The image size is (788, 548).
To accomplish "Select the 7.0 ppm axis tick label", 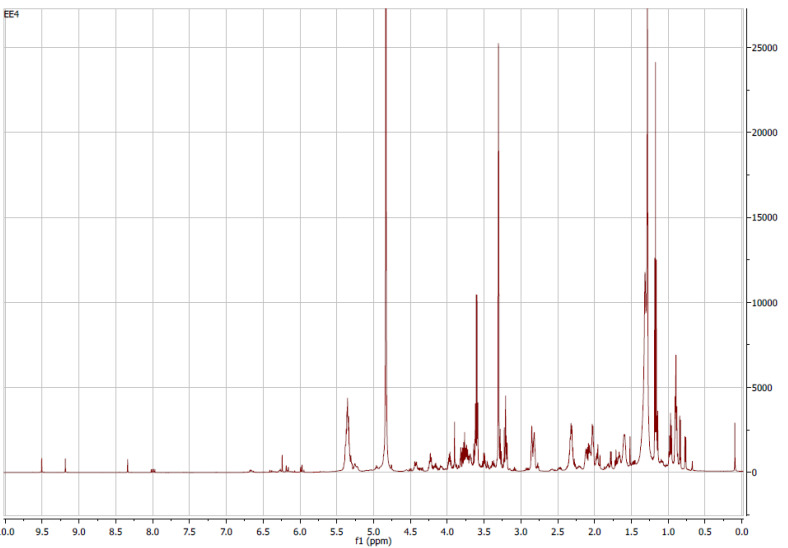I will pos(226,532).
